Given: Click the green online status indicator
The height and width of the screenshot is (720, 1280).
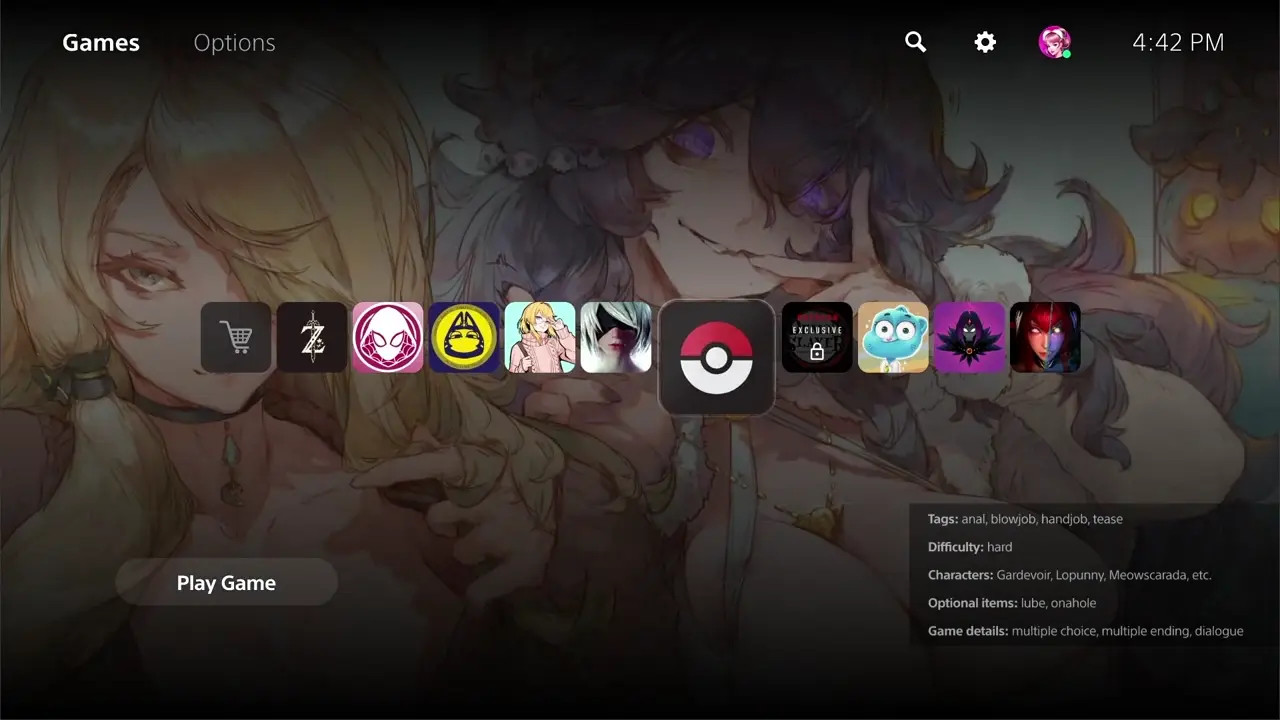Looking at the screenshot, I should pyautogui.click(x=1068, y=52).
